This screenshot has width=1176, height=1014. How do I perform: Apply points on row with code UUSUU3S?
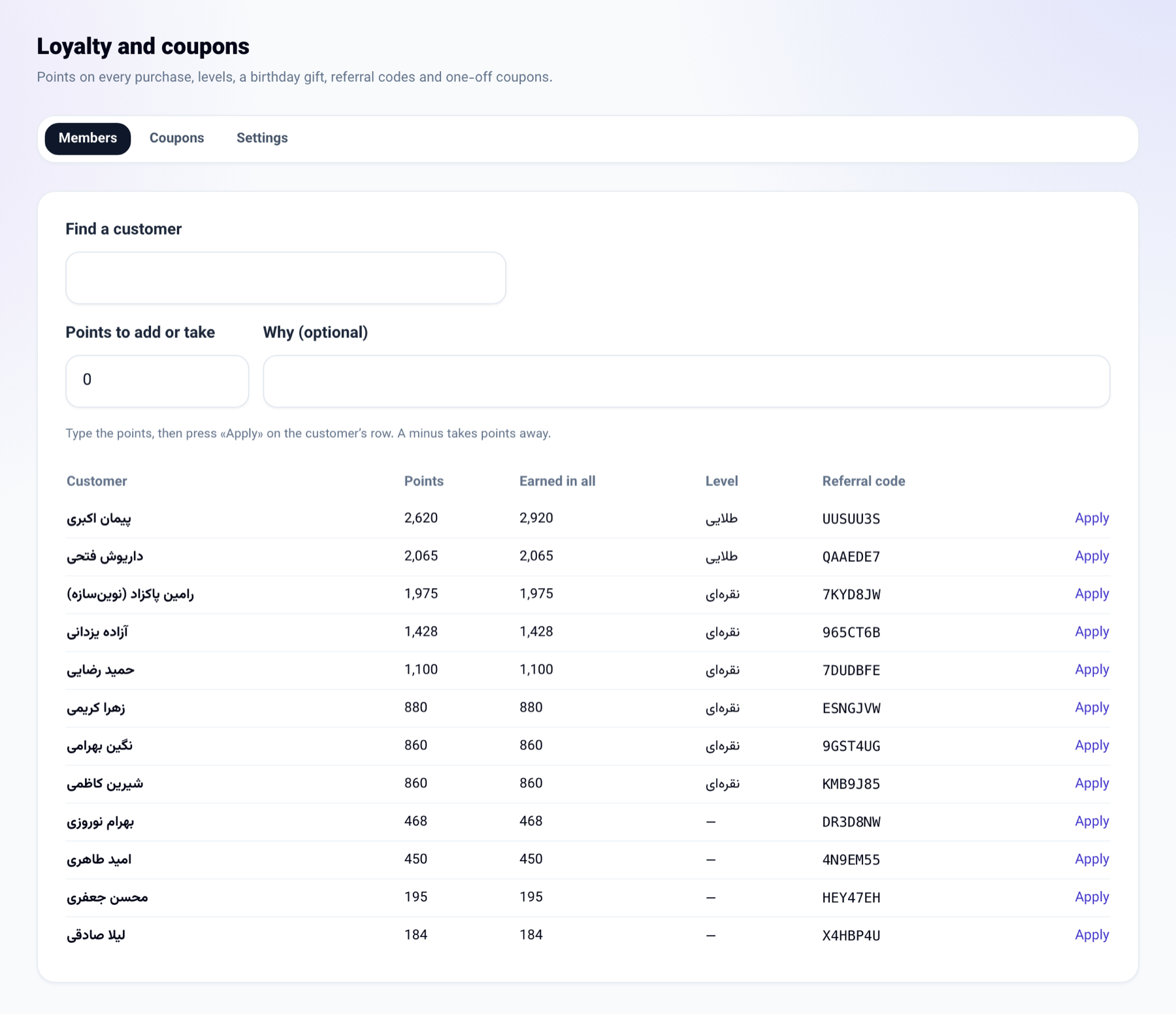click(1092, 518)
